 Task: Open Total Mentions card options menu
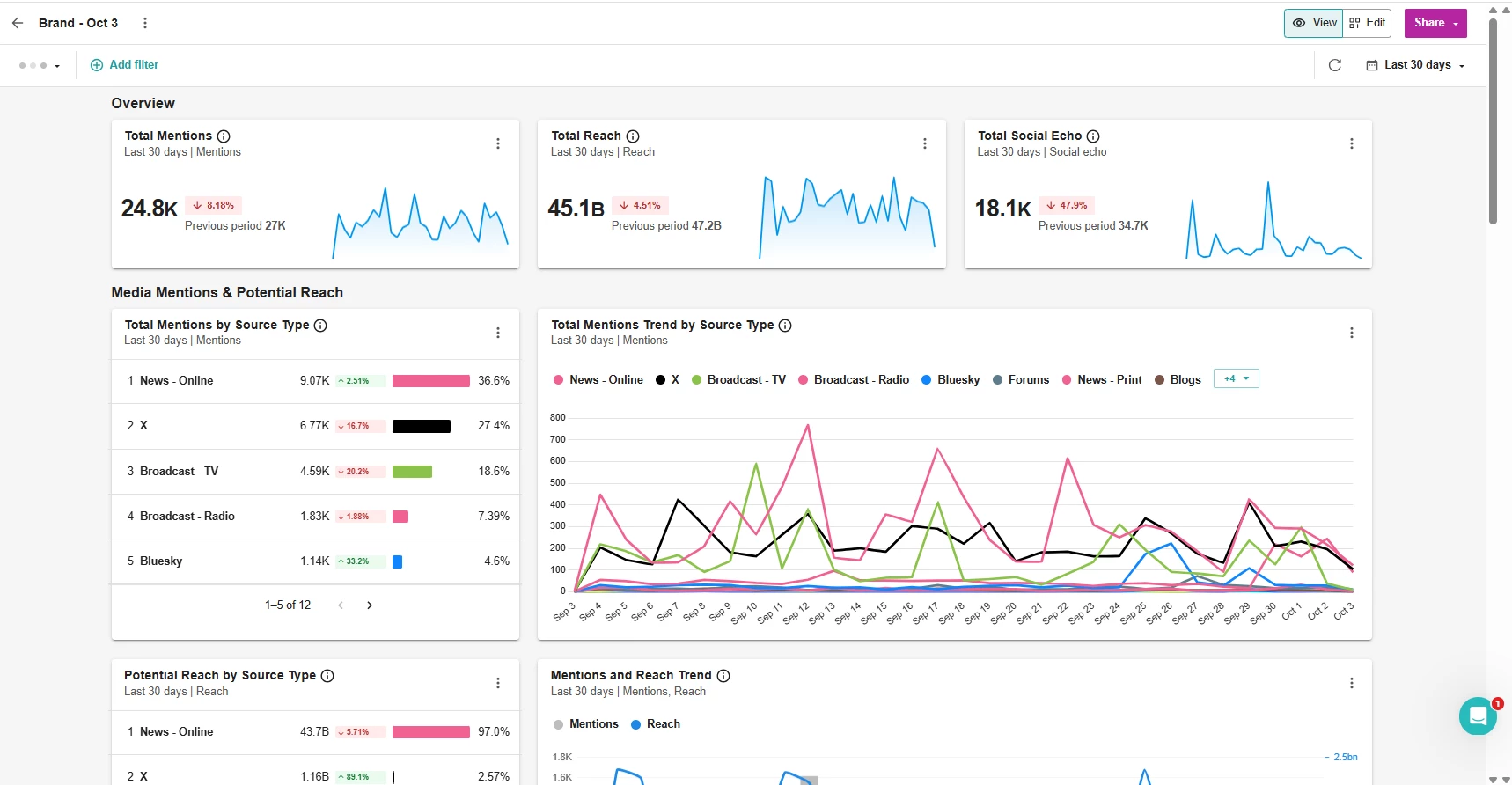pyautogui.click(x=498, y=143)
